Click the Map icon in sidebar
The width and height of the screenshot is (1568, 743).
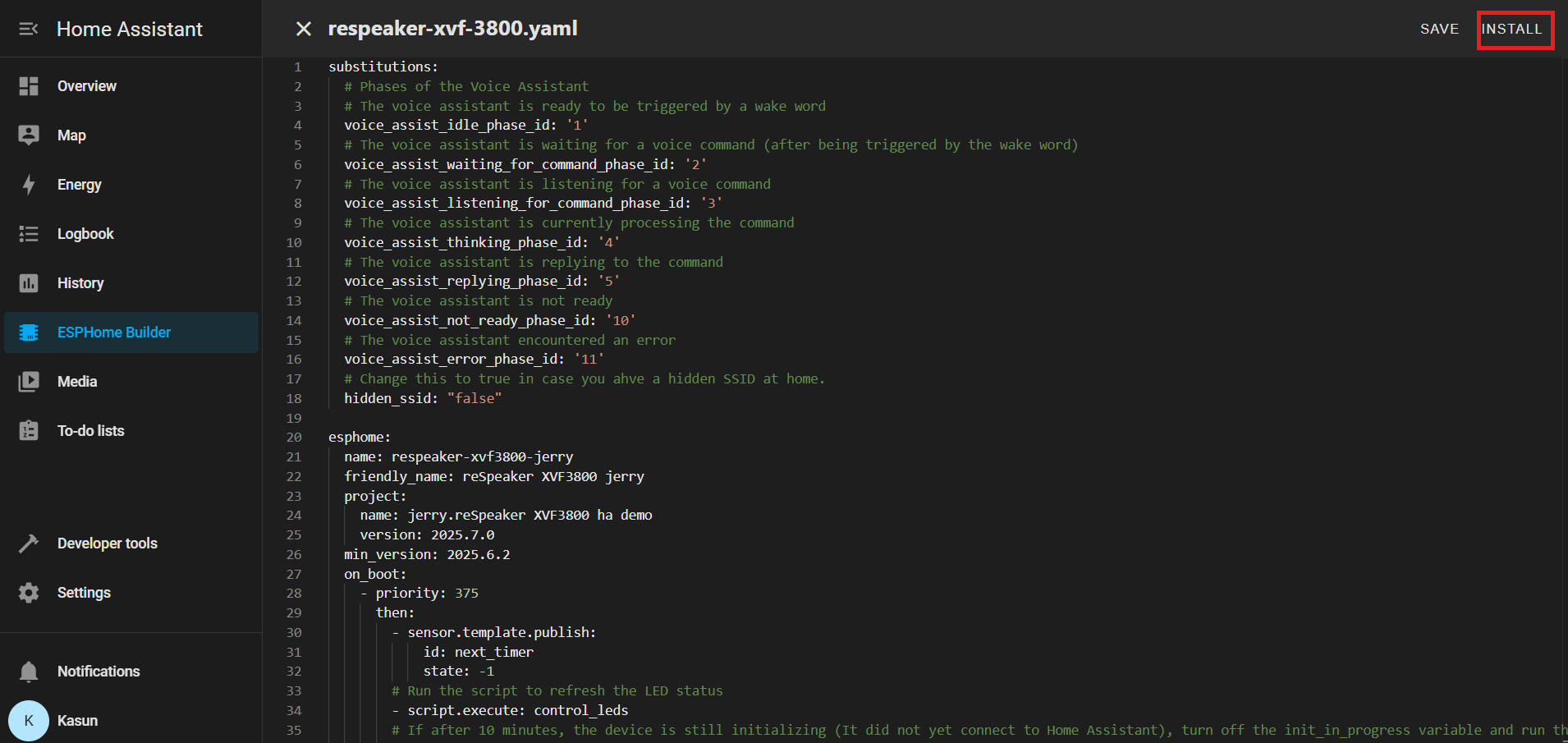(29, 135)
